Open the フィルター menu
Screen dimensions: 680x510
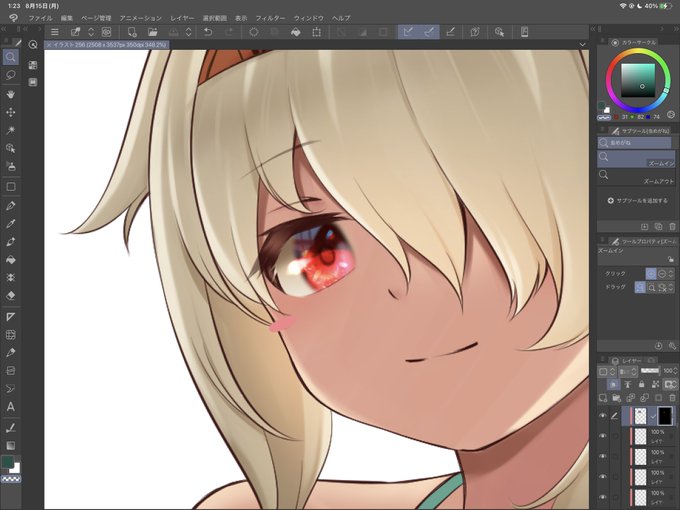coord(270,18)
